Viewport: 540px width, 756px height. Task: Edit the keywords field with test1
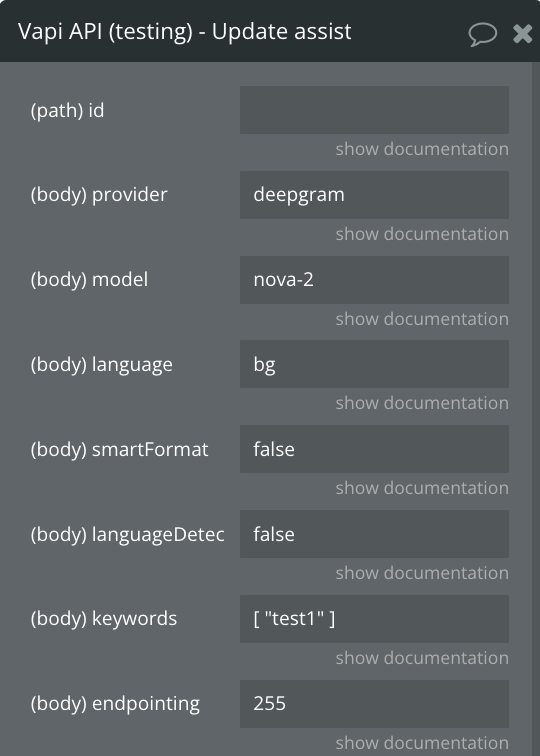click(374, 619)
